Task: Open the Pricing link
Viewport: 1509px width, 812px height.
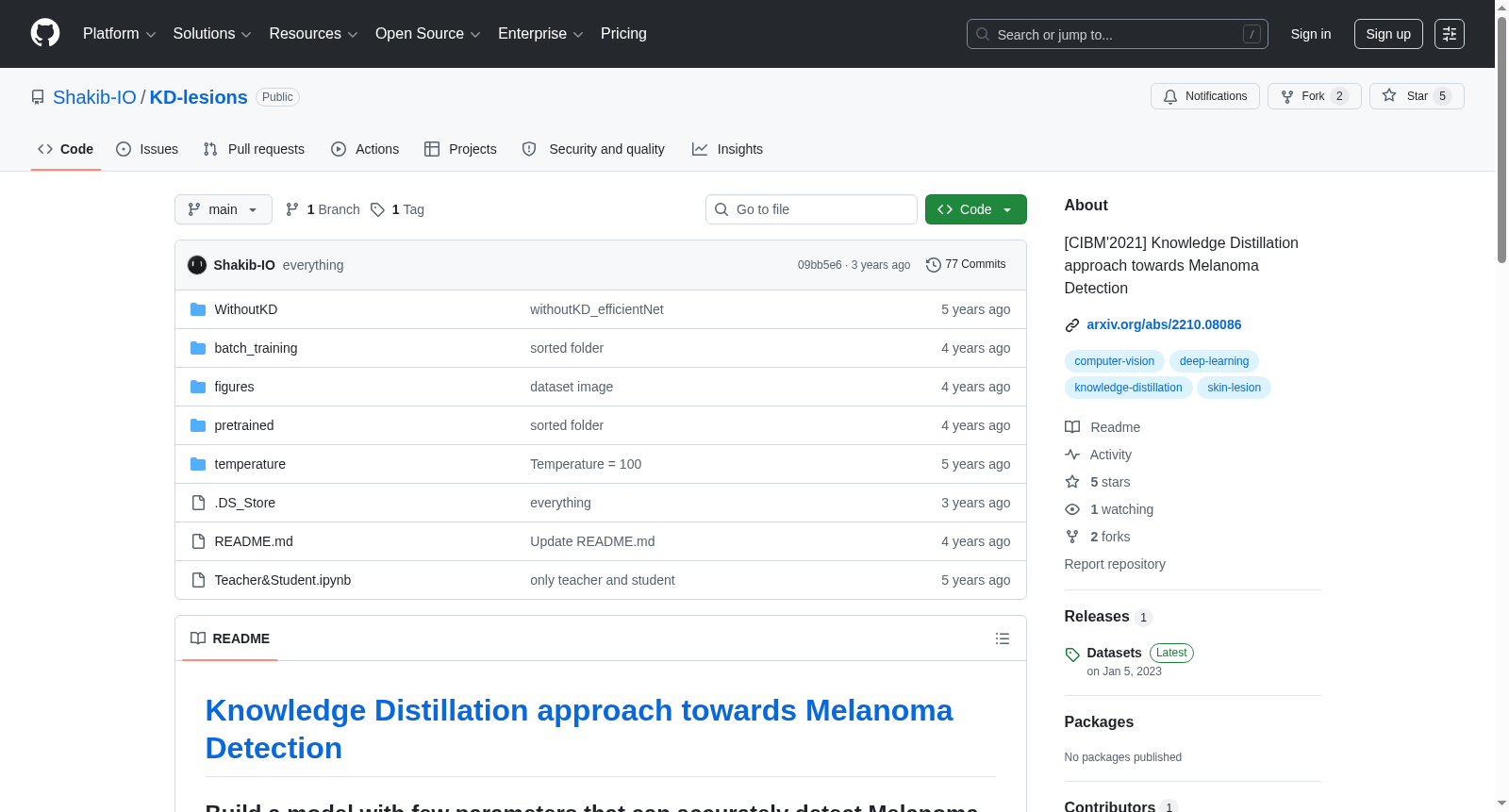Action: pyautogui.click(x=623, y=34)
